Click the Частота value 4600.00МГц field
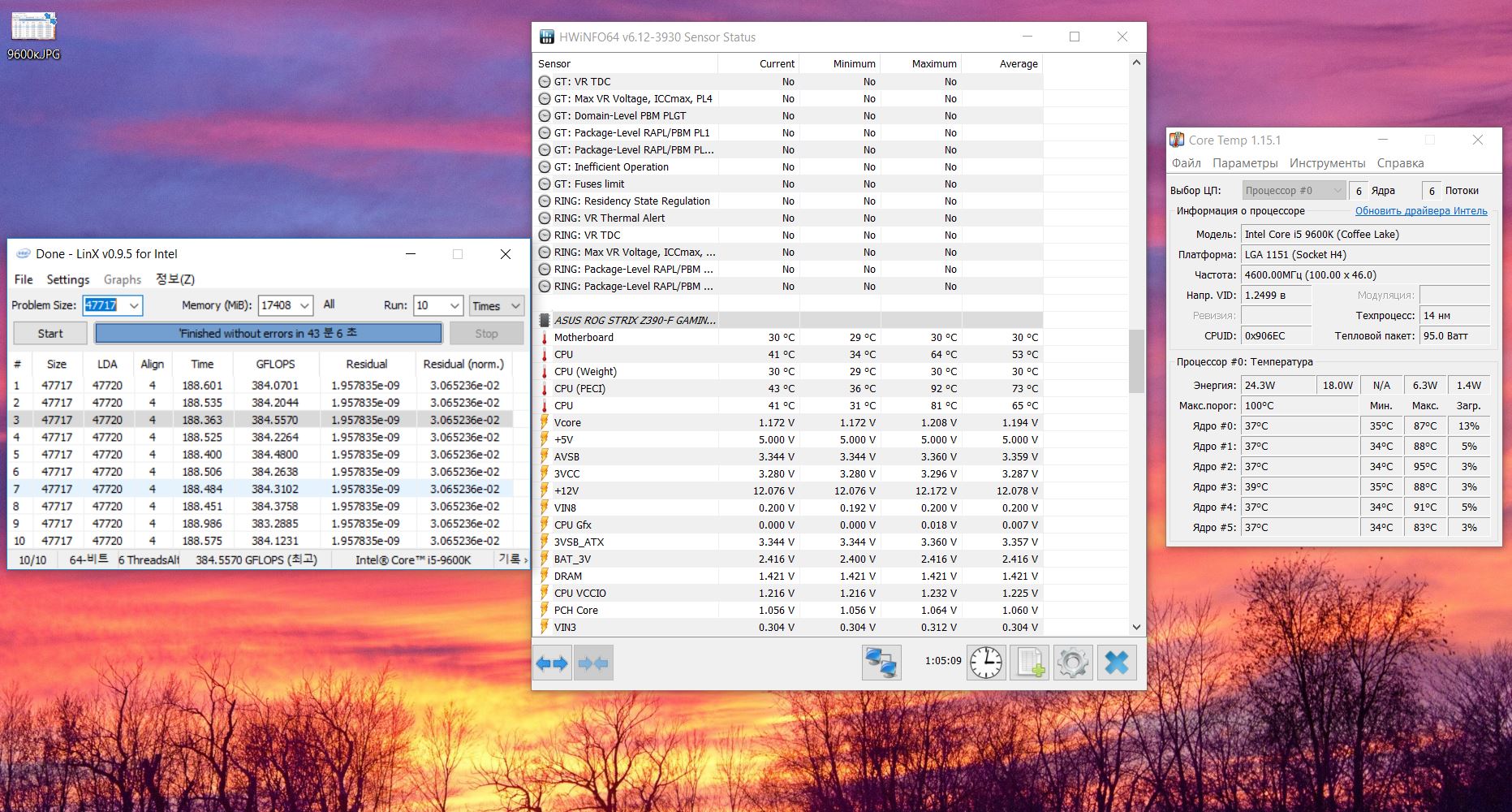 pos(1365,275)
